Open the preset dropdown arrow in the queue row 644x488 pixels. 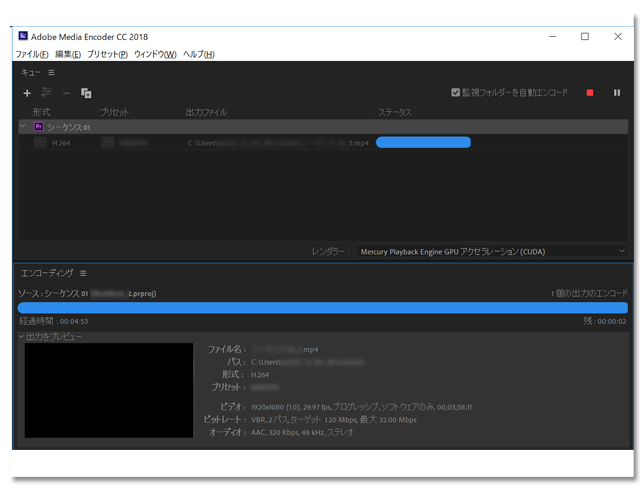(108, 143)
